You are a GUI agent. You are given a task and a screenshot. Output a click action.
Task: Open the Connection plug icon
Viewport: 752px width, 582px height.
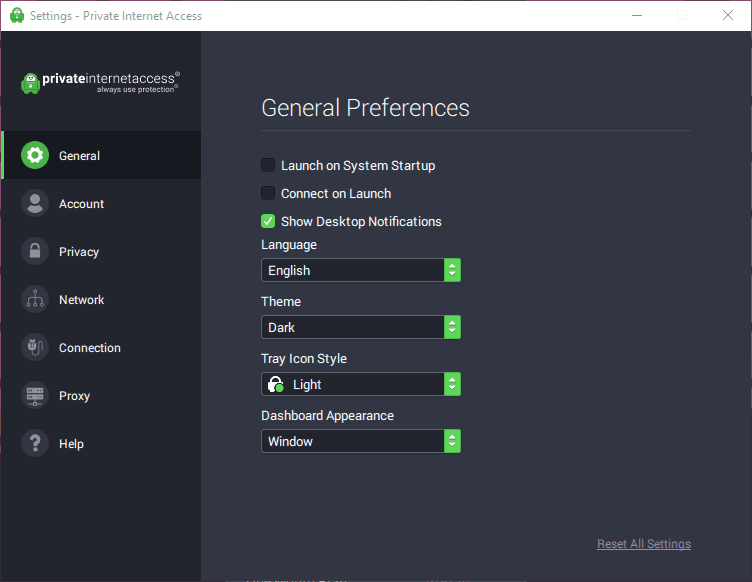coord(35,348)
